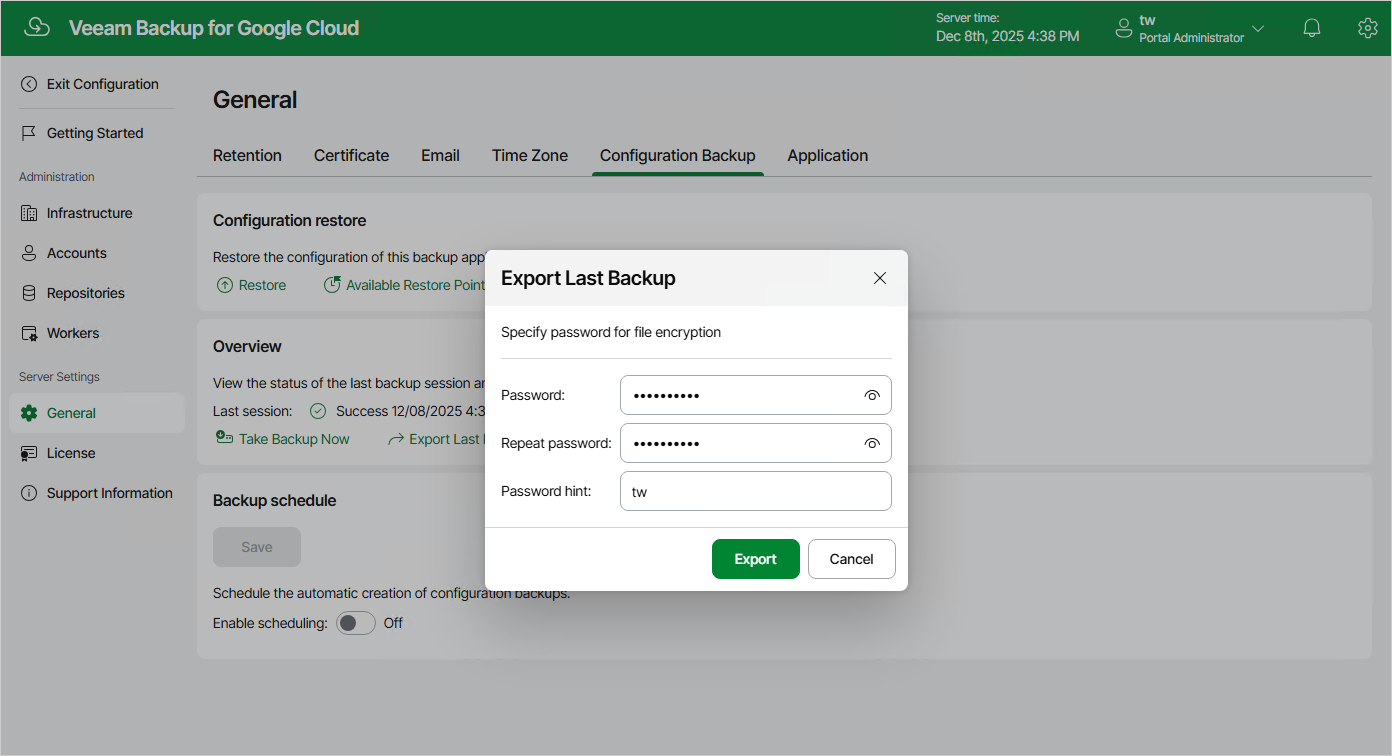Expand the tw user account menu

pos(1258,28)
